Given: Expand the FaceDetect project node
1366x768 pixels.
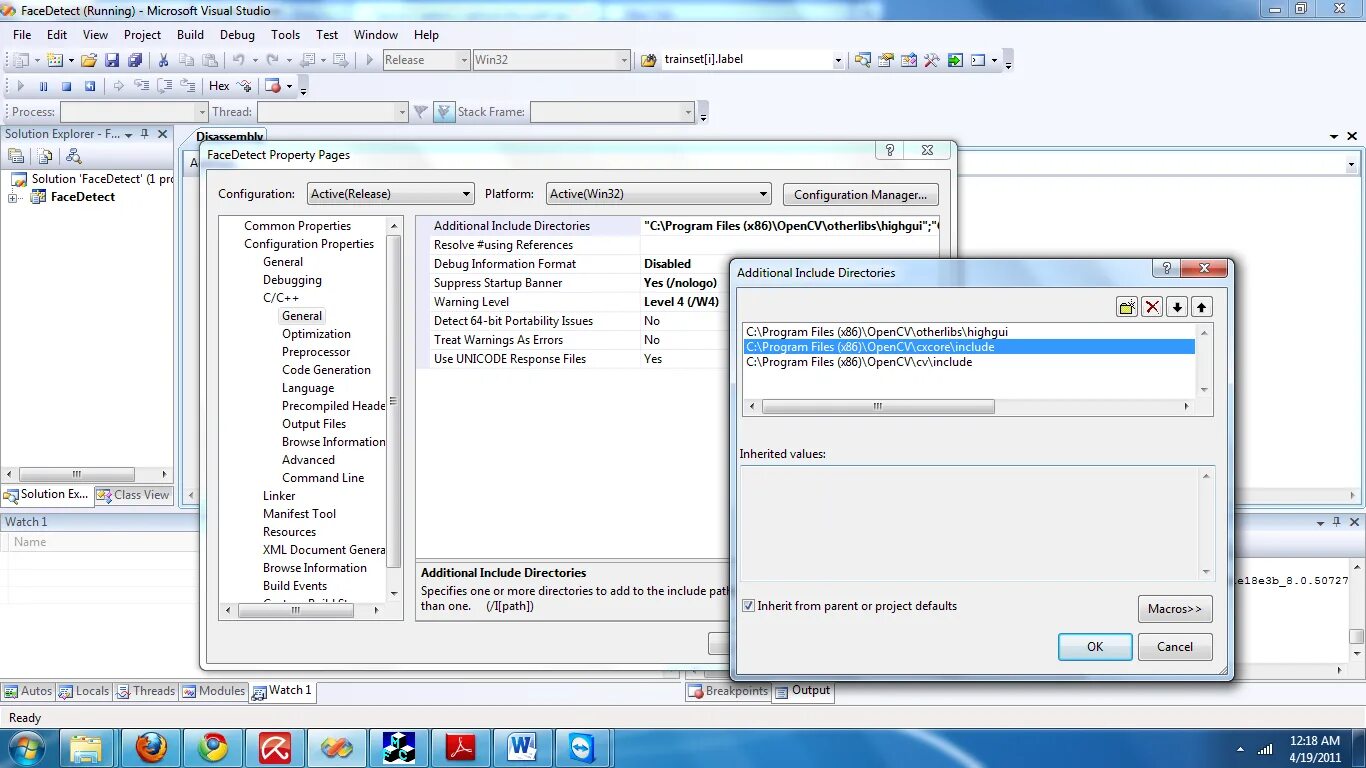Looking at the screenshot, I should 14,197.
